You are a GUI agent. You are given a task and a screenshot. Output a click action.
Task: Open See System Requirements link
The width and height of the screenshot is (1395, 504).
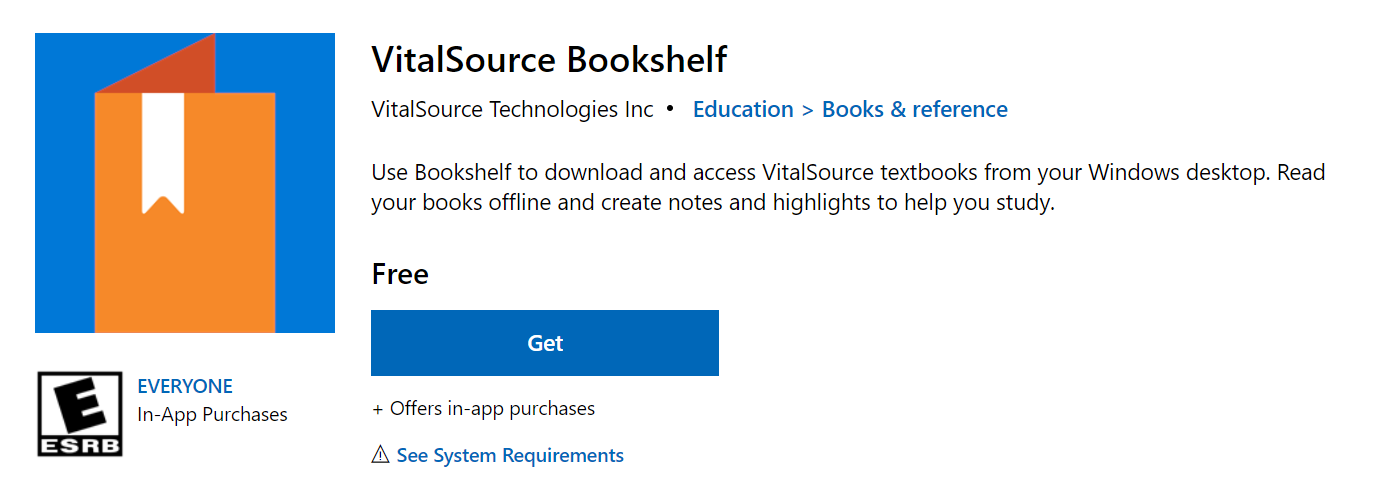(x=510, y=455)
